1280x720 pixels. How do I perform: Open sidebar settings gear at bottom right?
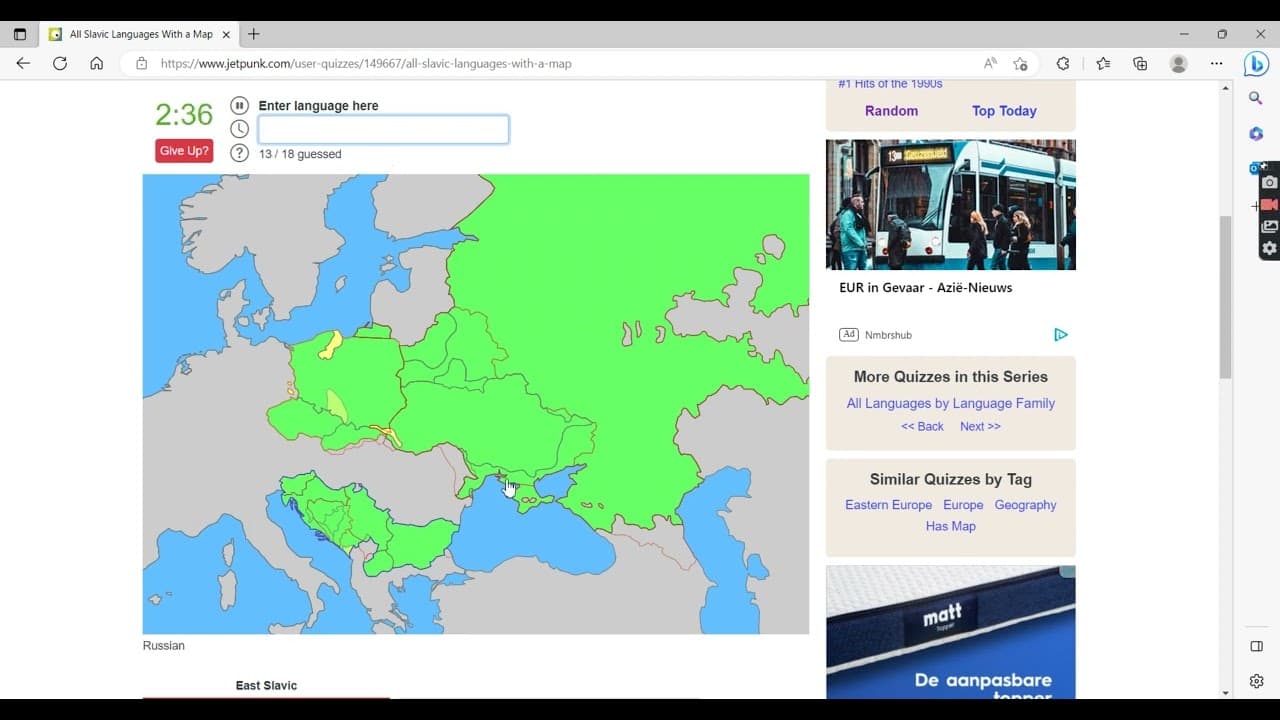pos(1256,681)
